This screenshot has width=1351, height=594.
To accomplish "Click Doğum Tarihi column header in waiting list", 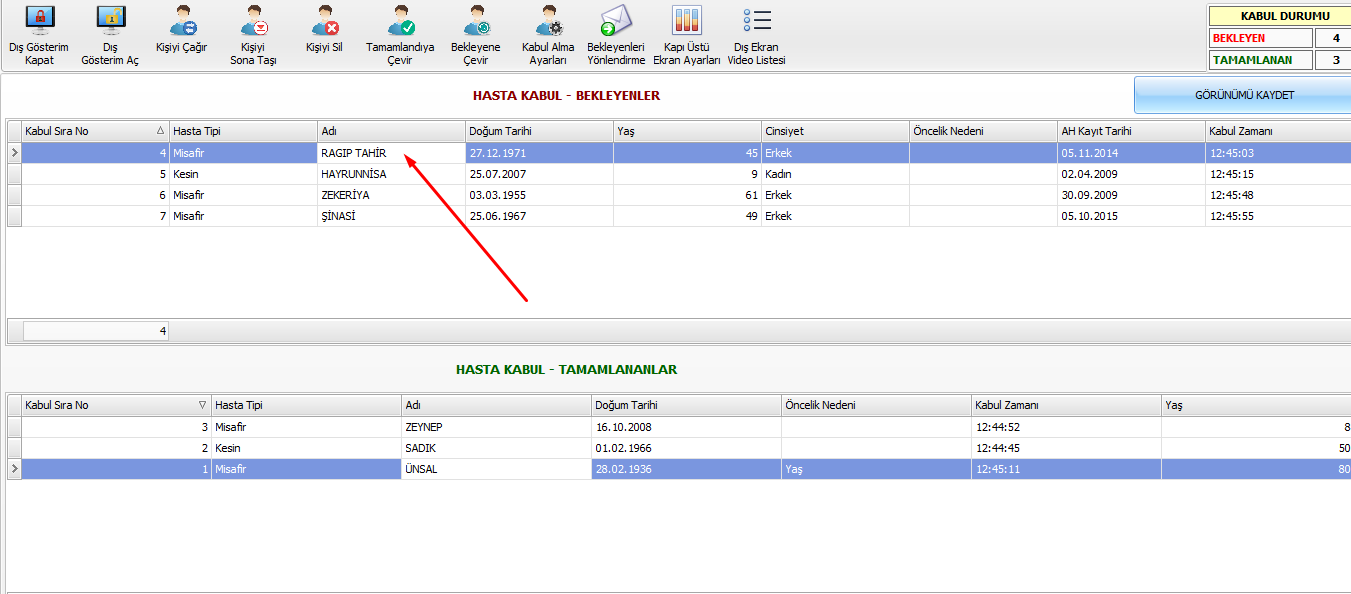I will 538,131.
